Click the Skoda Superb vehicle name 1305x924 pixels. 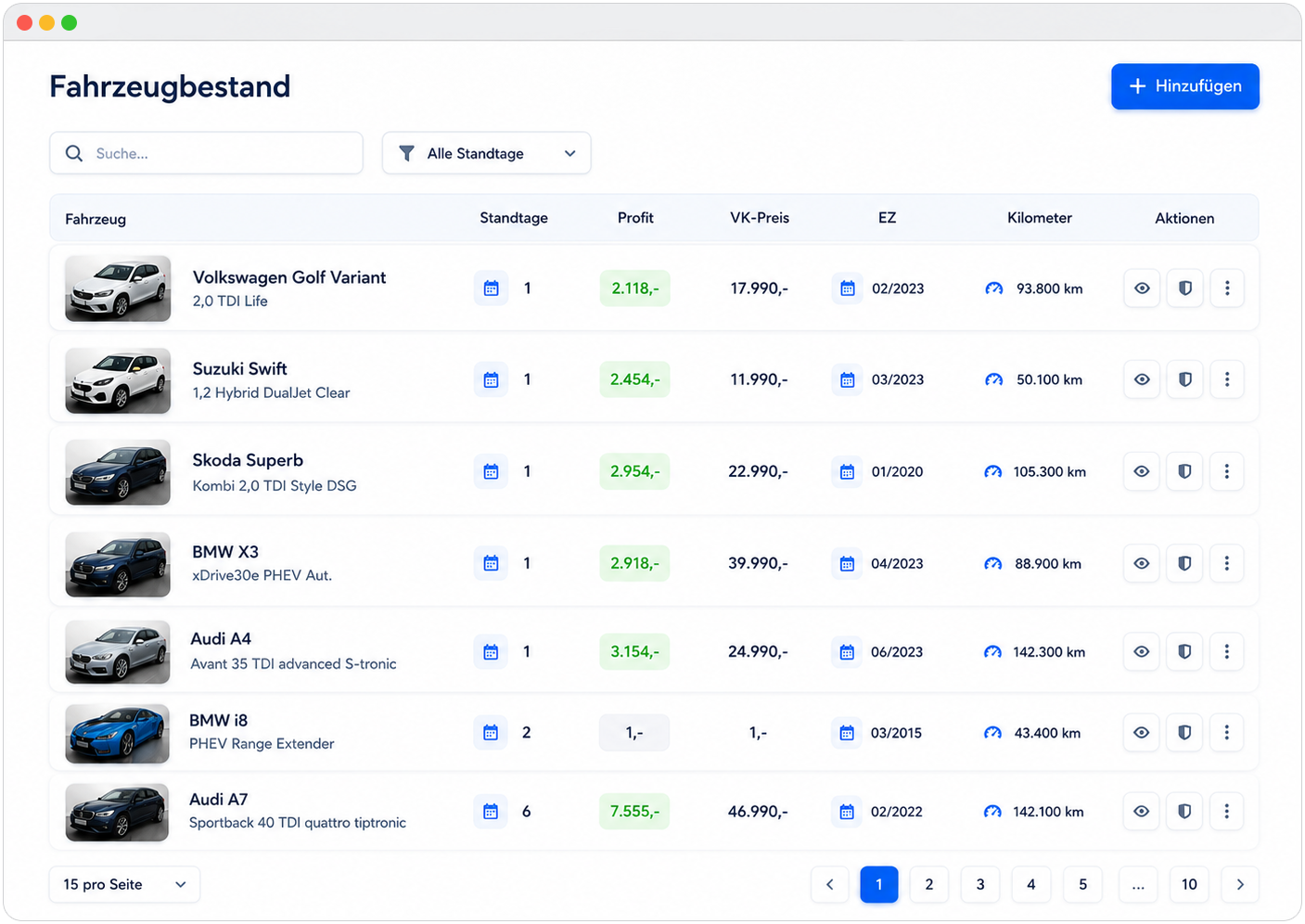(248, 460)
